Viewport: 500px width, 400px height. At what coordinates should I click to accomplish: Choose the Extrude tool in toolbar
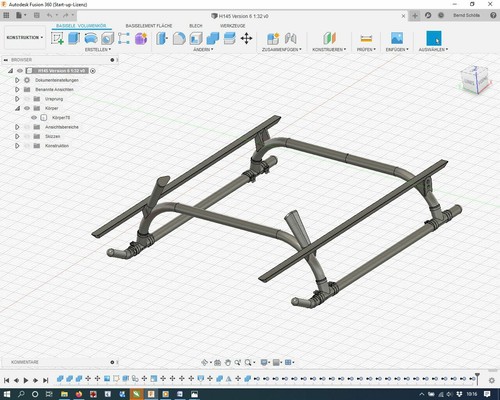click(74, 38)
